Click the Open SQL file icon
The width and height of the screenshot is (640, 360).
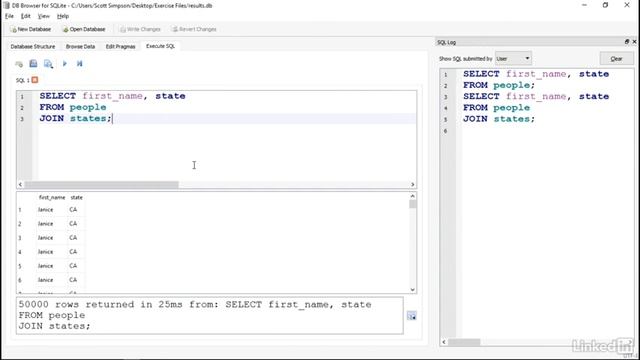33,64
